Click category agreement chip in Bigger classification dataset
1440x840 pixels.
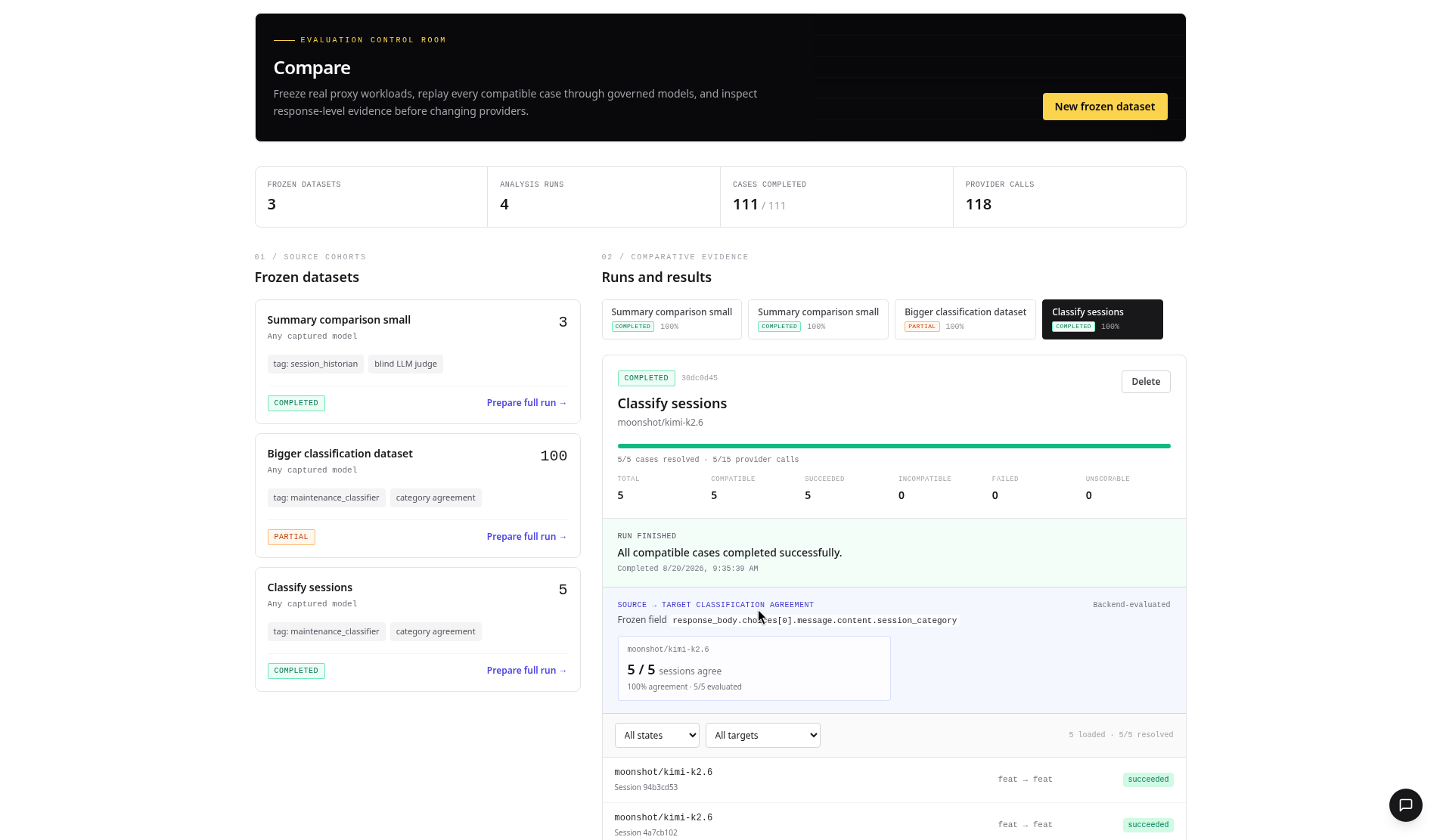436,497
